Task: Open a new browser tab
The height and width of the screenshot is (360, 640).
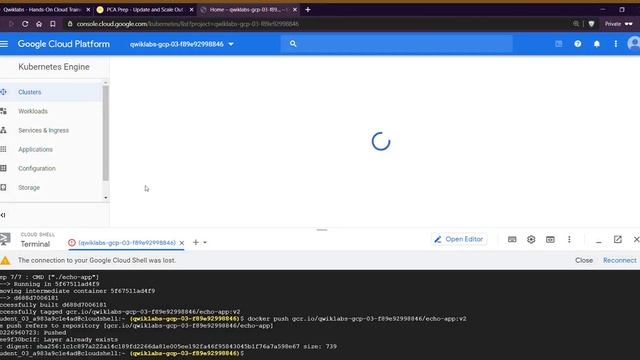Action: (308, 9)
